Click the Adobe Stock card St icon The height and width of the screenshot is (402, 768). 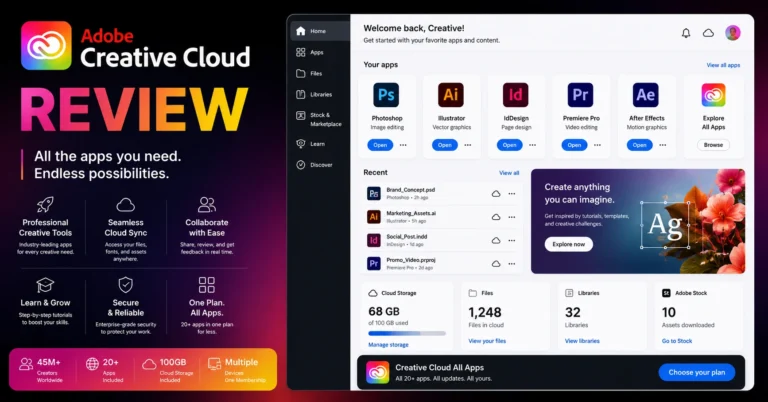pyautogui.click(x=666, y=293)
